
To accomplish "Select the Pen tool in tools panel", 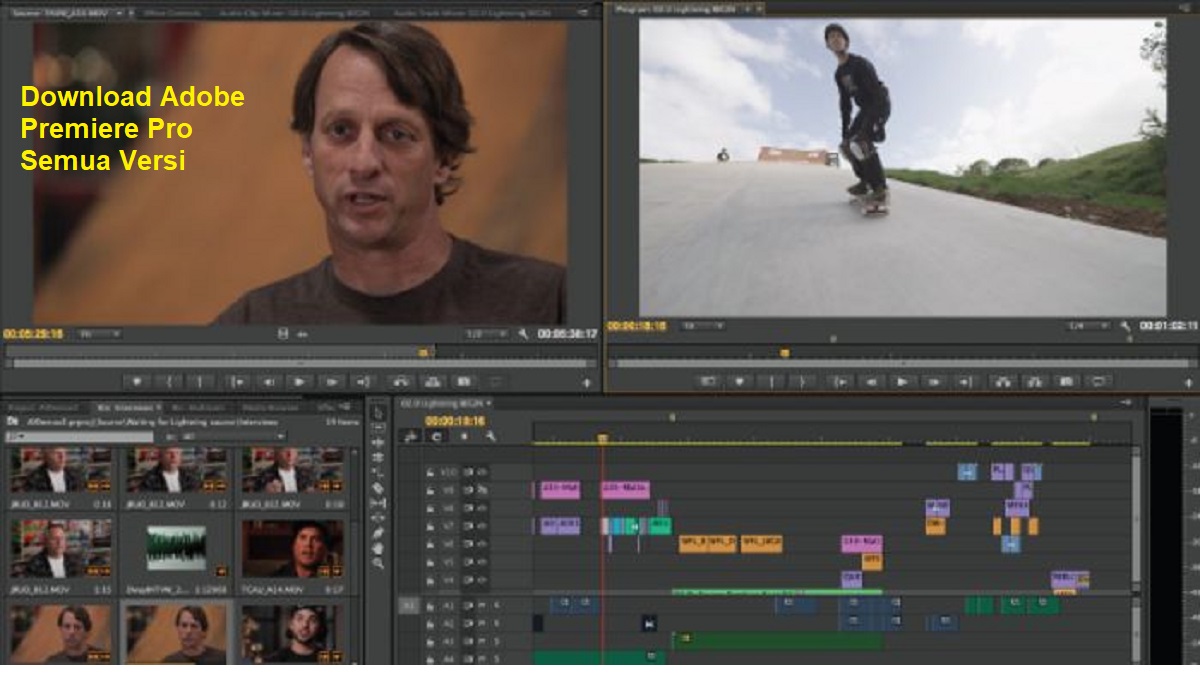I will [378, 533].
